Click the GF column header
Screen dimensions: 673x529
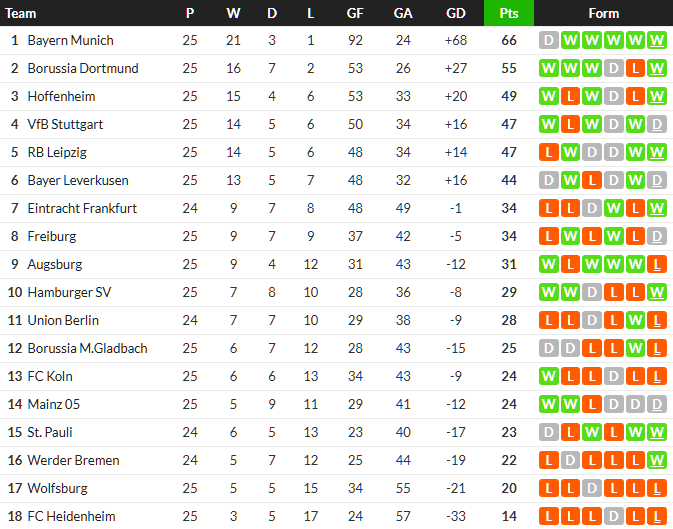pos(355,13)
